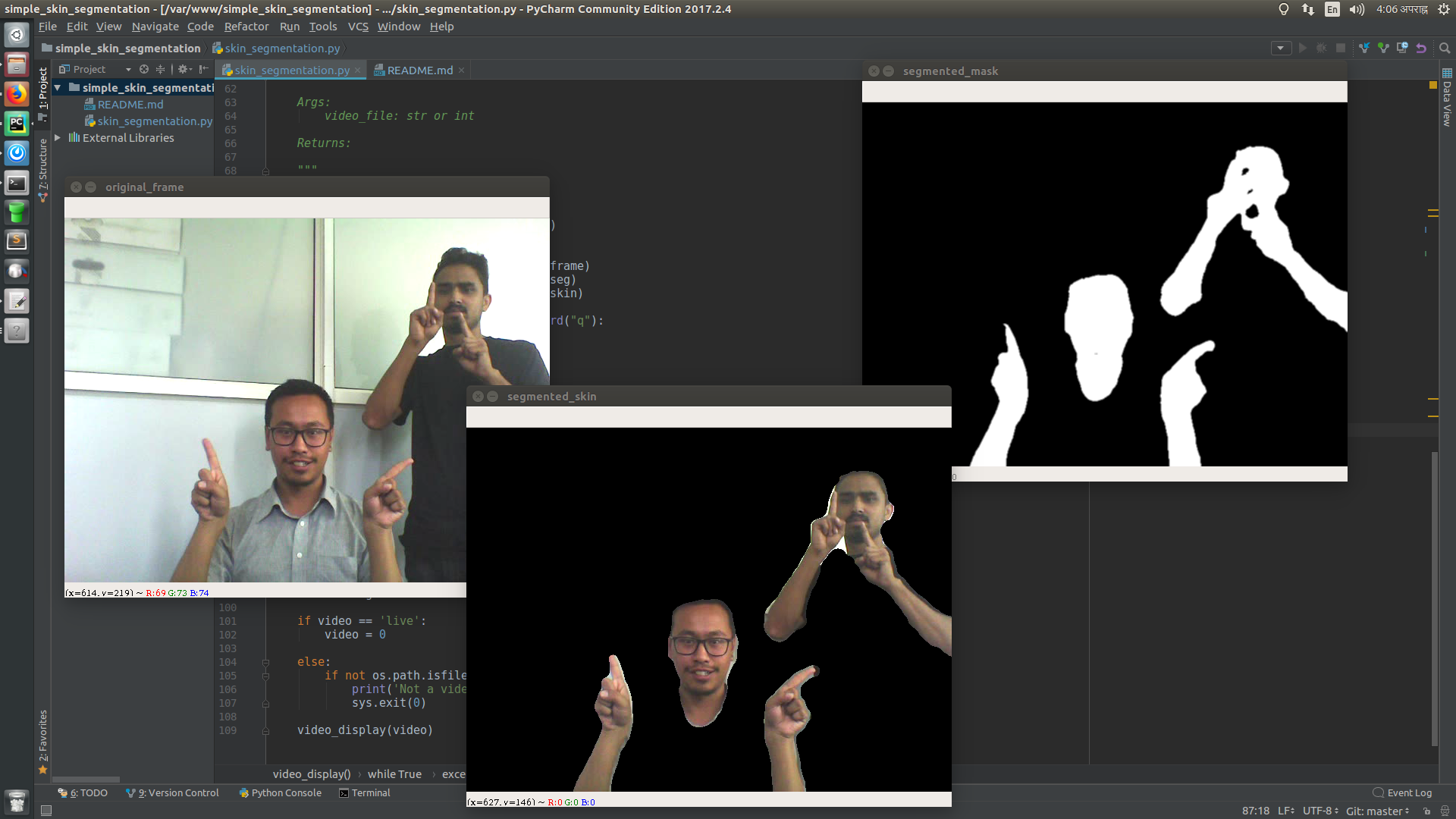The height and width of the screenshot is (819, 1456).
Task: Hide the Project tool window
Action: [204, 69]
